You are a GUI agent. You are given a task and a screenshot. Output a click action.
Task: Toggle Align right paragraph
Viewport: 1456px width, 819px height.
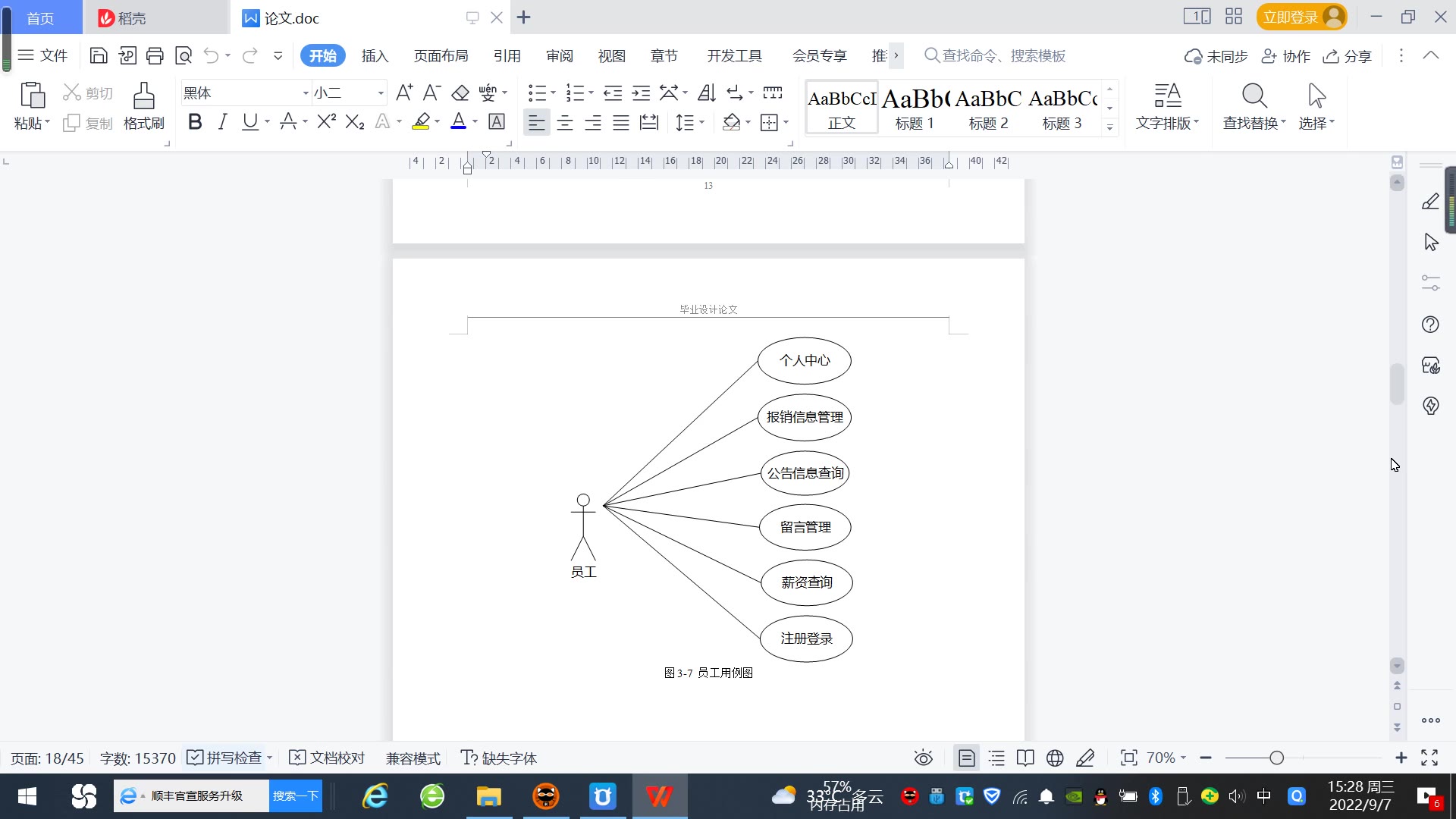pos(593,122)
